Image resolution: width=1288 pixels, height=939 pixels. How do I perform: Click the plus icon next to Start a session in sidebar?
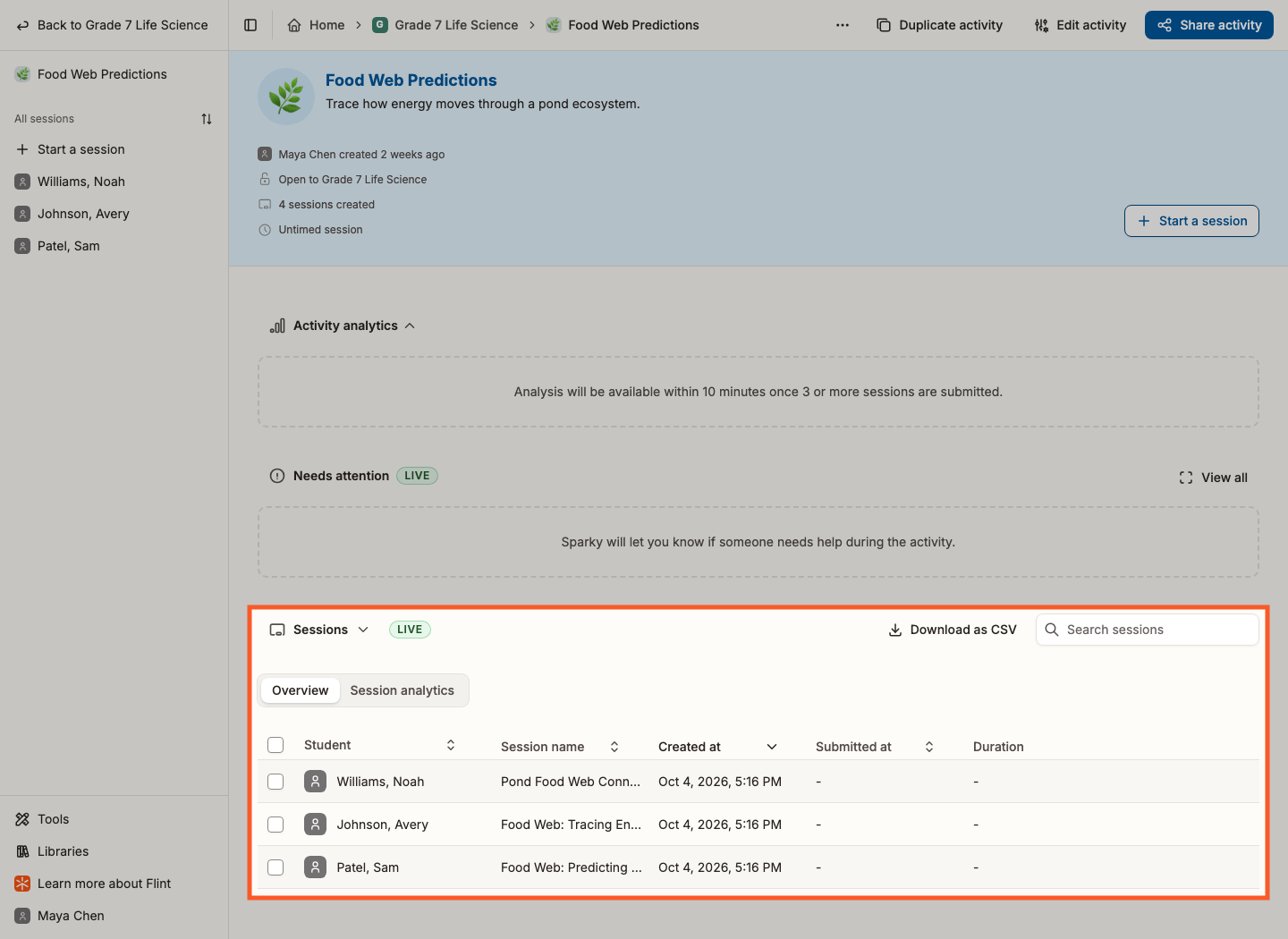click(x=22, y=149)
